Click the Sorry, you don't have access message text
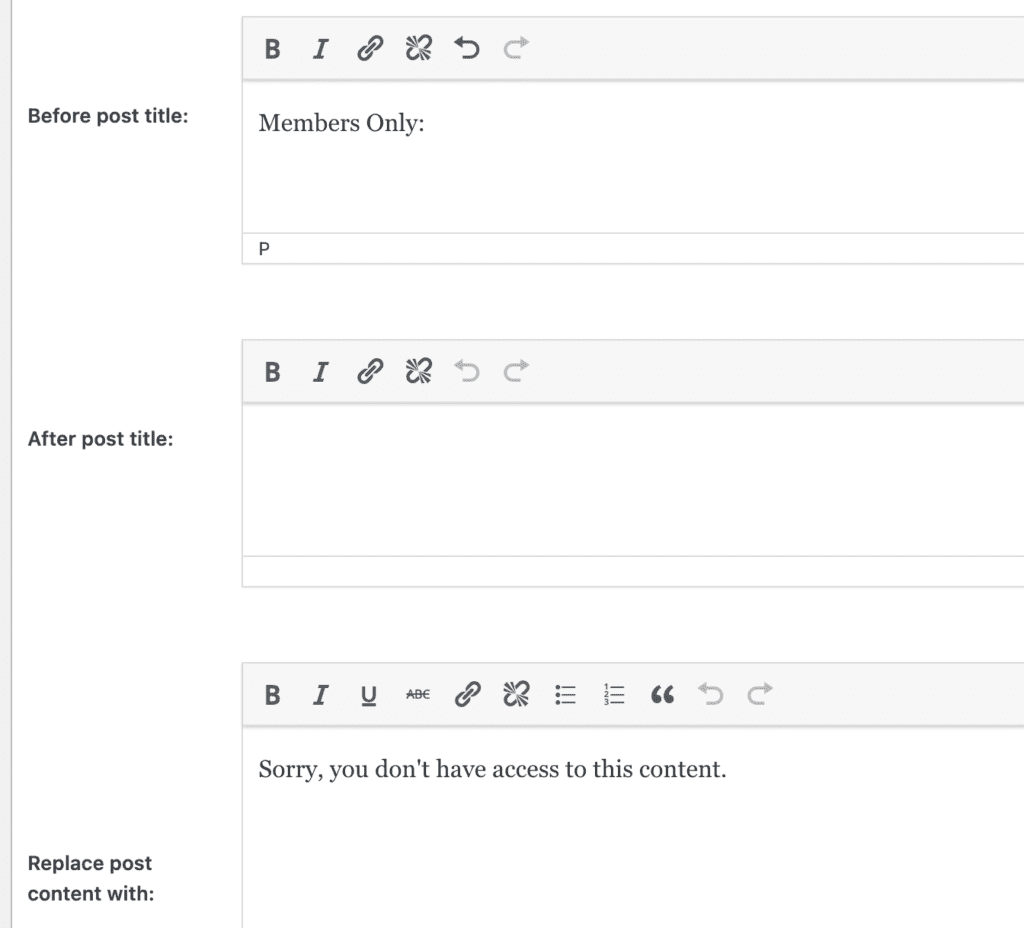 click(494, 769)
